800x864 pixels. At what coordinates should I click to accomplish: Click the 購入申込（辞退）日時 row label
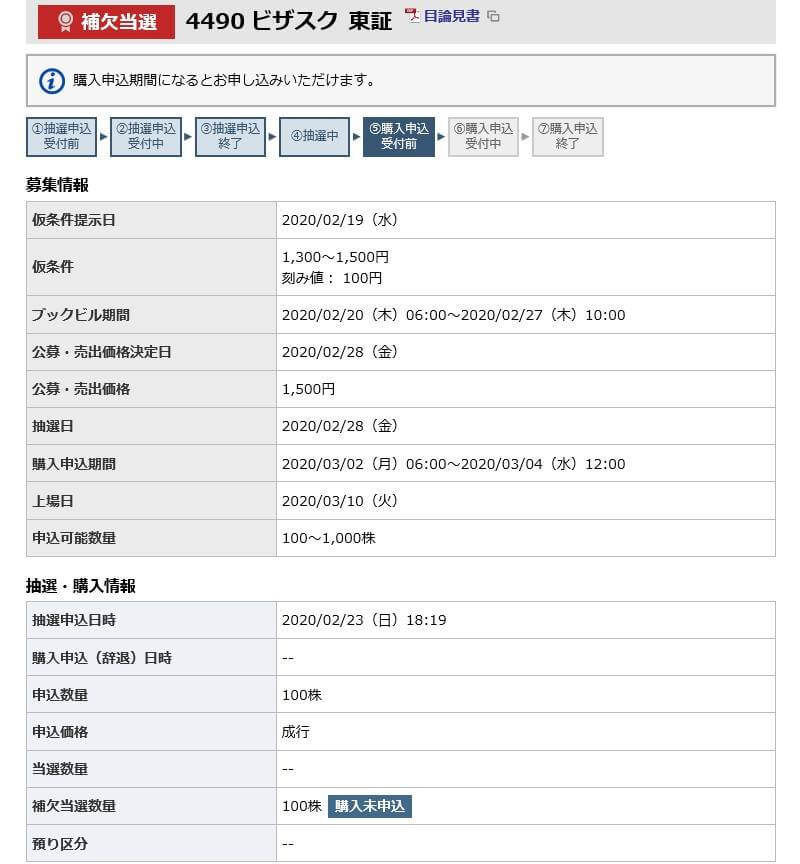102,658
